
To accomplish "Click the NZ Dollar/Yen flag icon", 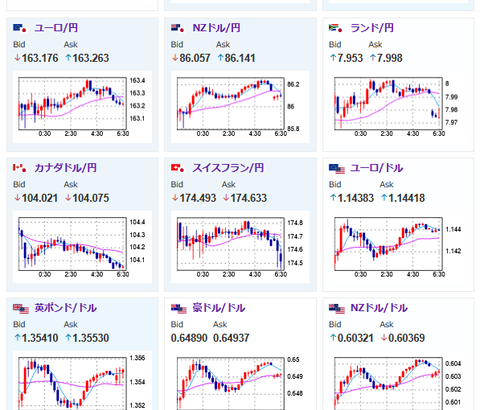I will pos(178,28).
